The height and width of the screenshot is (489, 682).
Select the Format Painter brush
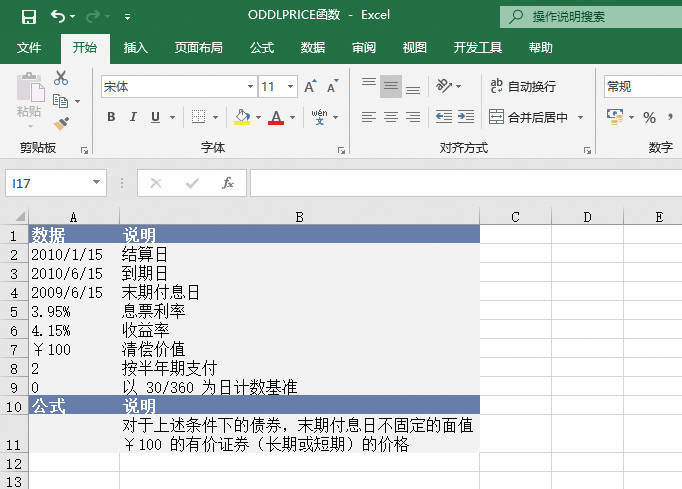coord(61,123)
